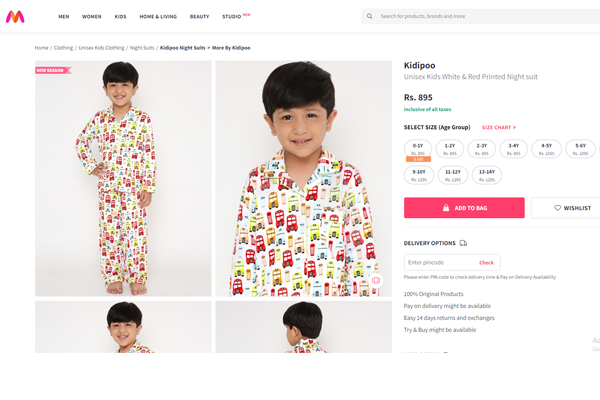This screenshot has height=400, width=600.
Task: Click the Add to Bag button
Action: pyautogui.click(x=464, y=208)
